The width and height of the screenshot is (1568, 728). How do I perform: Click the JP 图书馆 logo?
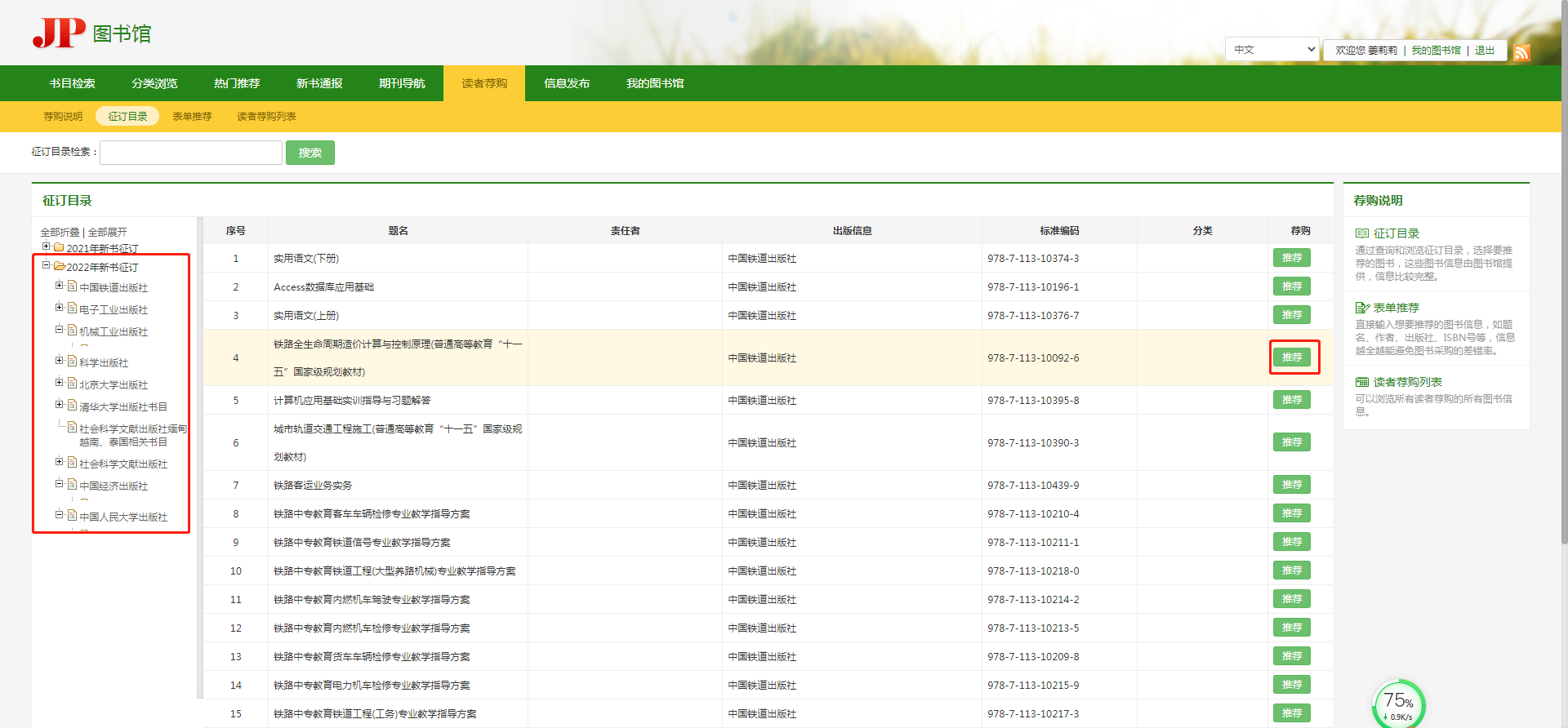91,33
